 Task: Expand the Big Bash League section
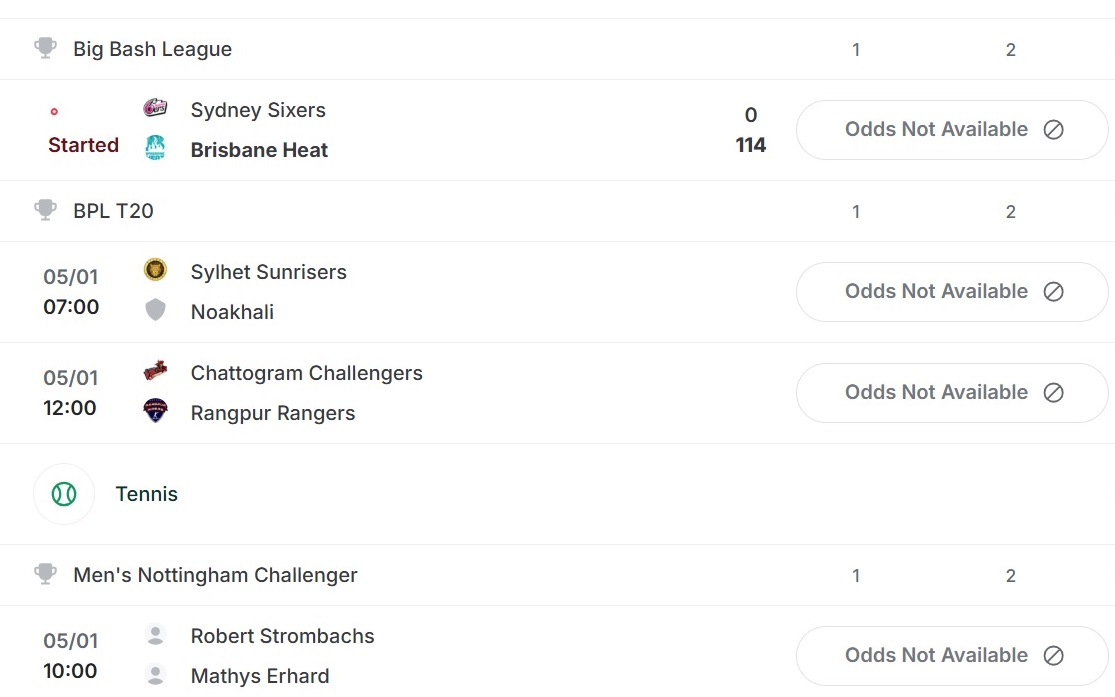[152, 48]
